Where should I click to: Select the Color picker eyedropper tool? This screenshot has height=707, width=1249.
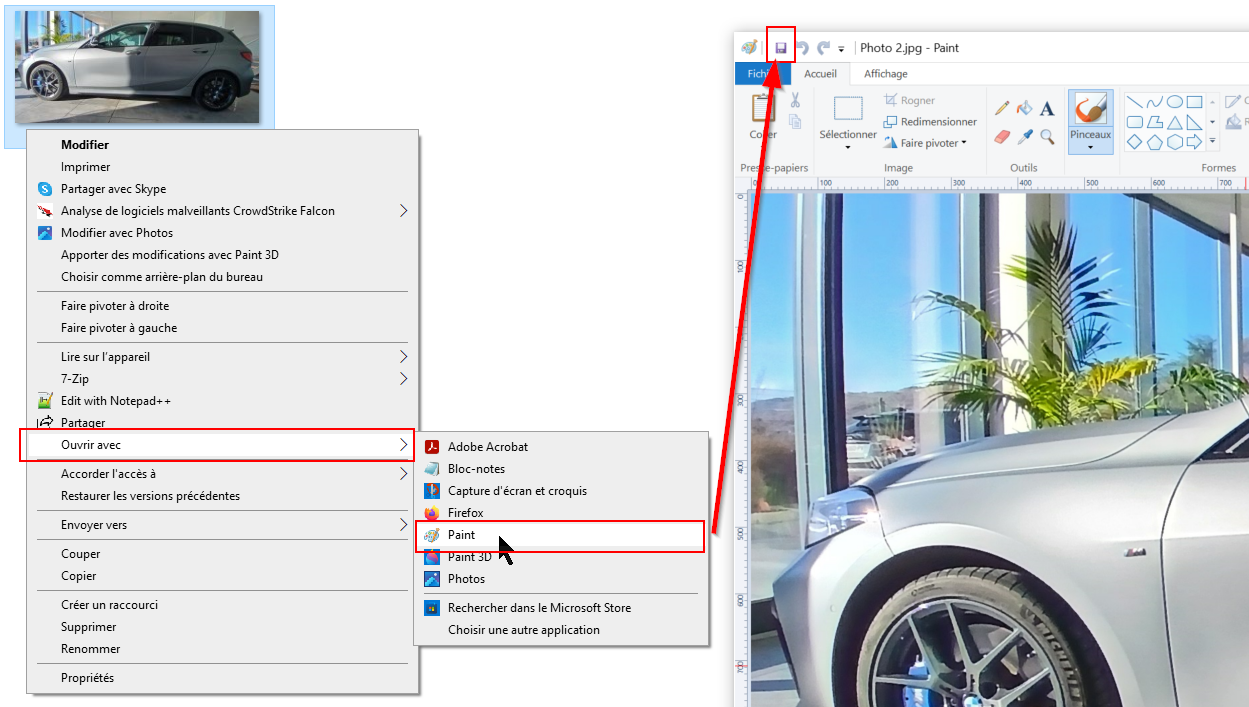(1024, 136)
